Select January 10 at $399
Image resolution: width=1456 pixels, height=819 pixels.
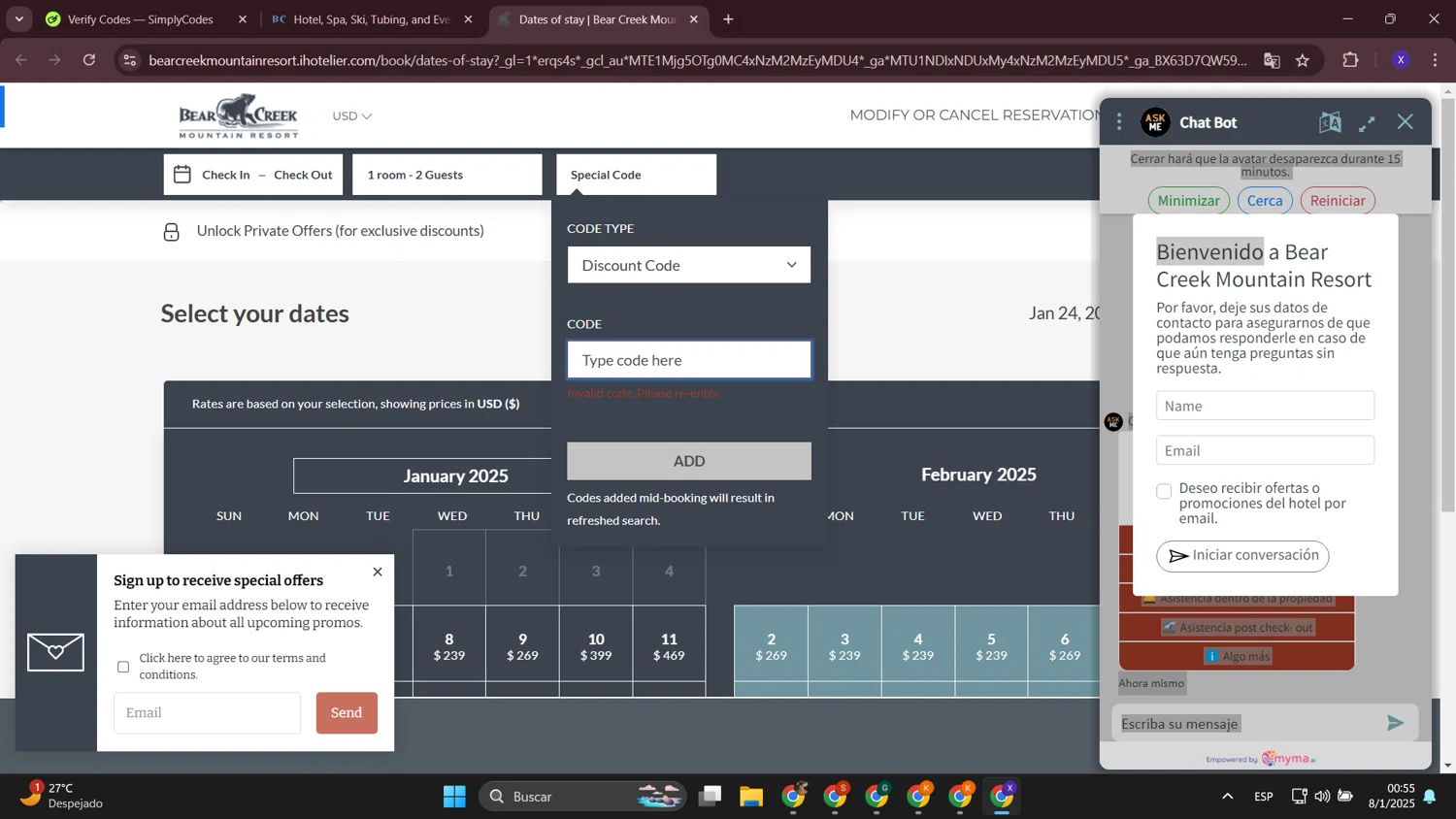596,646
